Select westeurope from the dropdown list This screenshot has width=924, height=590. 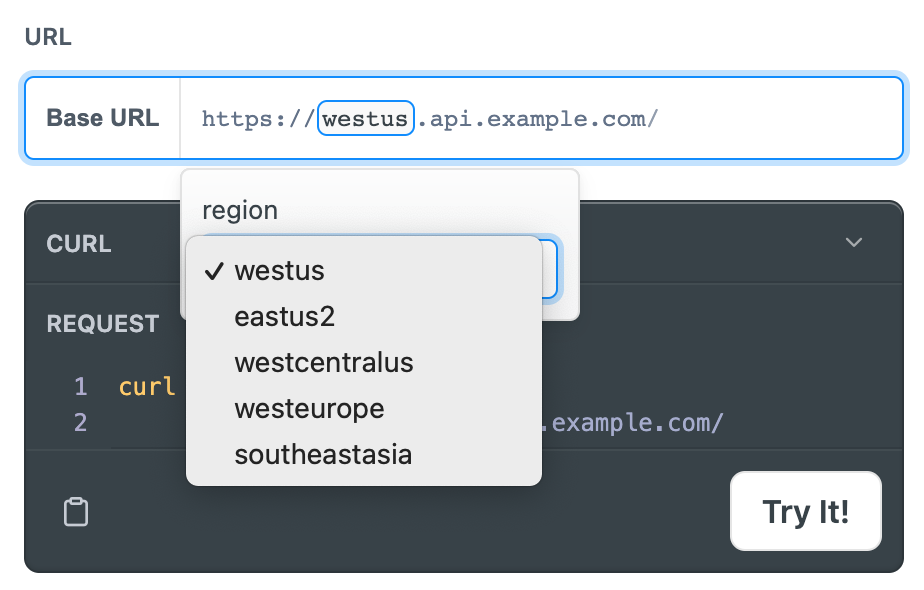364,409
